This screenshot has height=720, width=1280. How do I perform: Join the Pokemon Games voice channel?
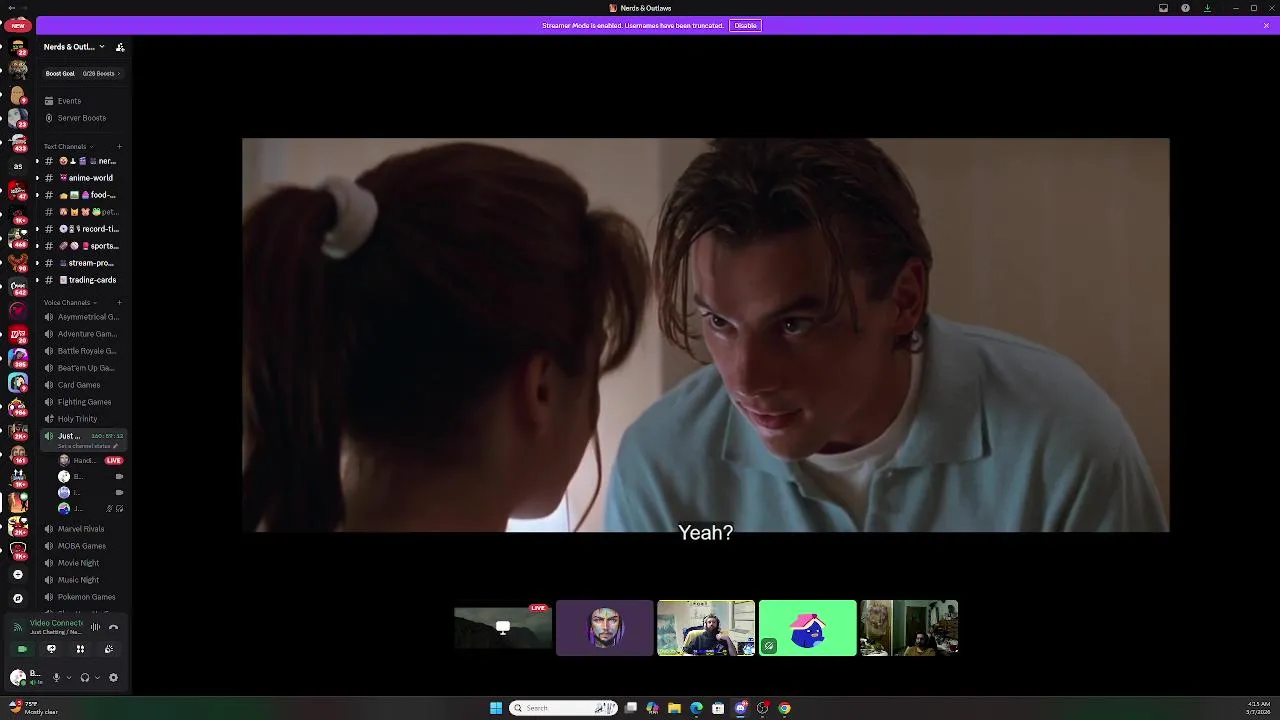coord(83,597)
